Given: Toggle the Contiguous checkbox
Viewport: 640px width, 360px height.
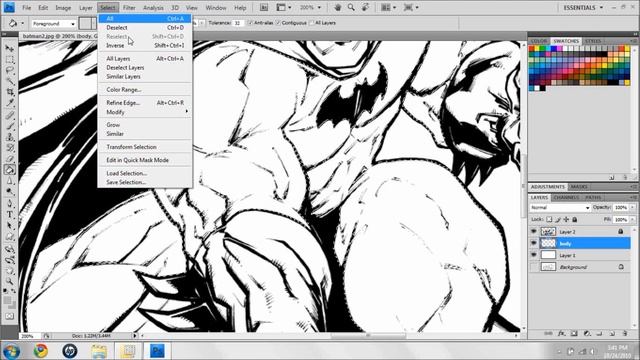Looking at the screenshot, I should pos(278,23).
